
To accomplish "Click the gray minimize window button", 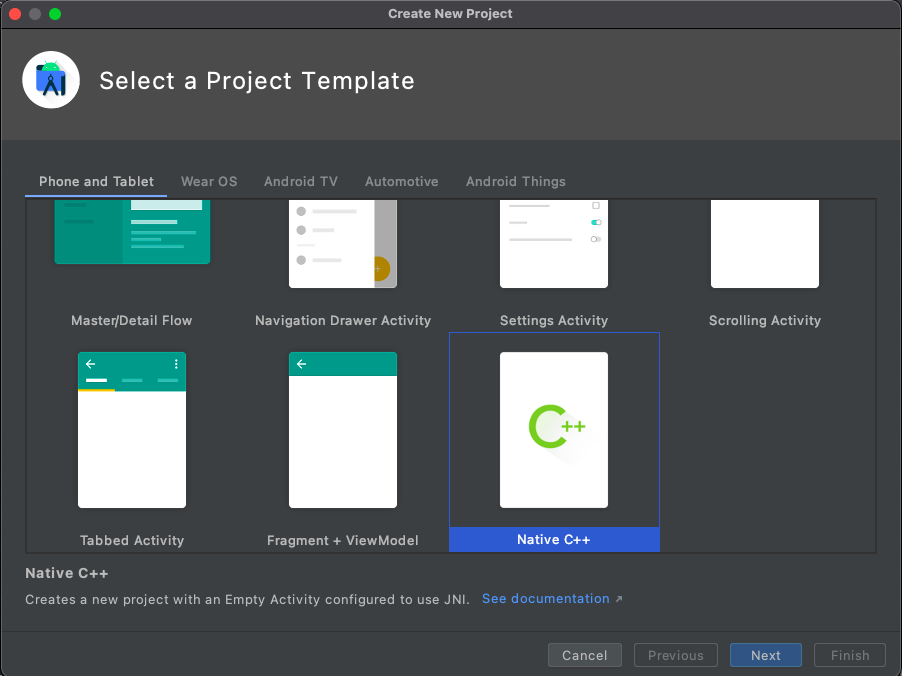I will pyautogui.click(x=35, y=14).
